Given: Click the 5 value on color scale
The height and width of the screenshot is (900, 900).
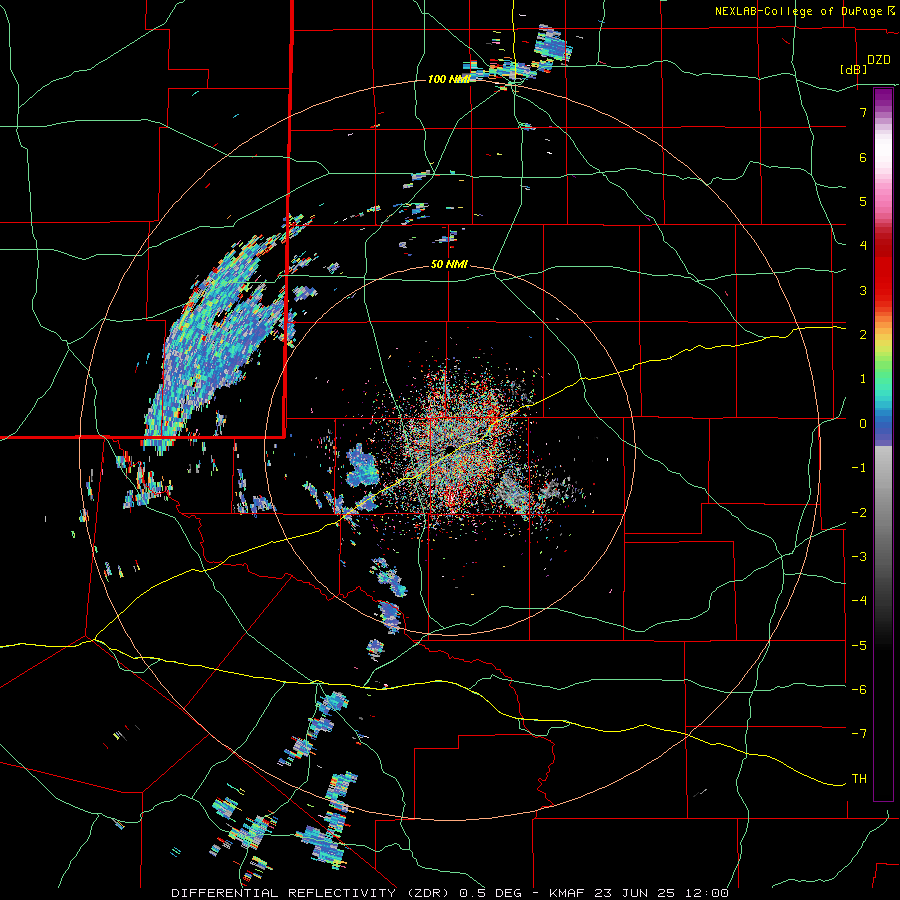Looking at the screenshot, I should click(863, 201).
